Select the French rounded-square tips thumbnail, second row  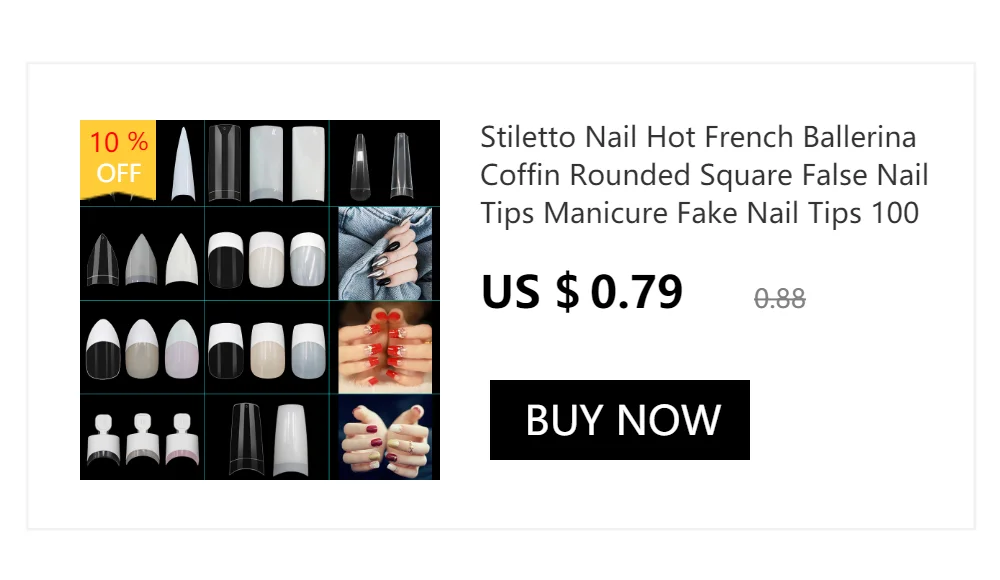coord(267,254)
